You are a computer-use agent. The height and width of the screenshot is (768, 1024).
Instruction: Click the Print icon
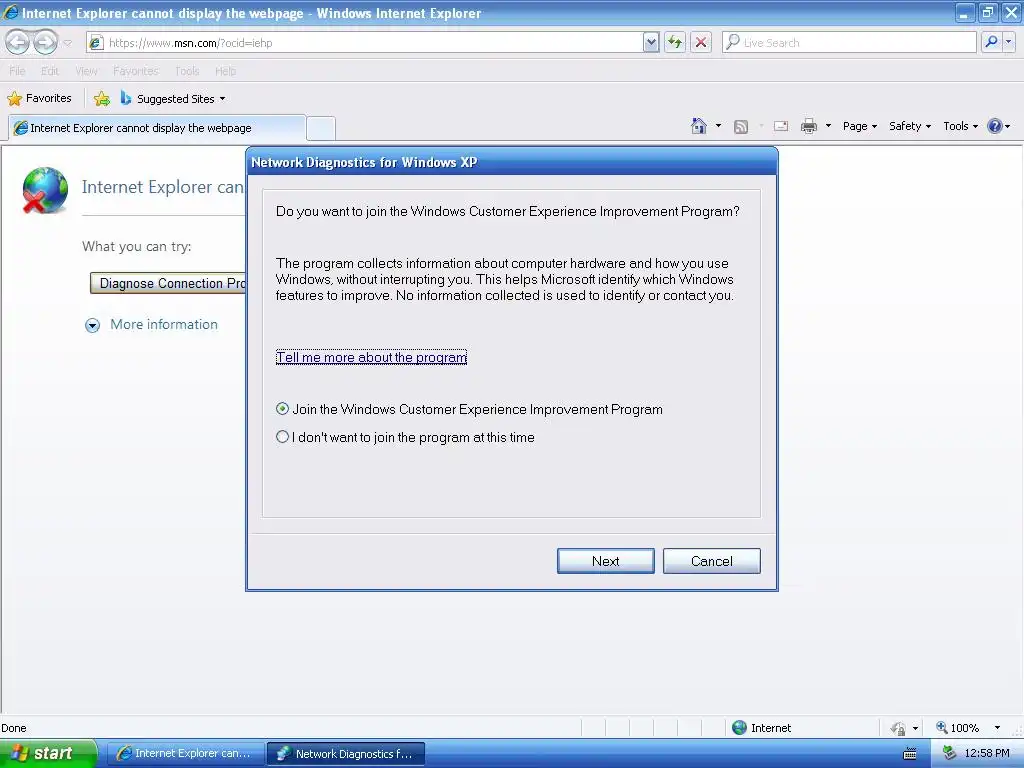[808, 126]
